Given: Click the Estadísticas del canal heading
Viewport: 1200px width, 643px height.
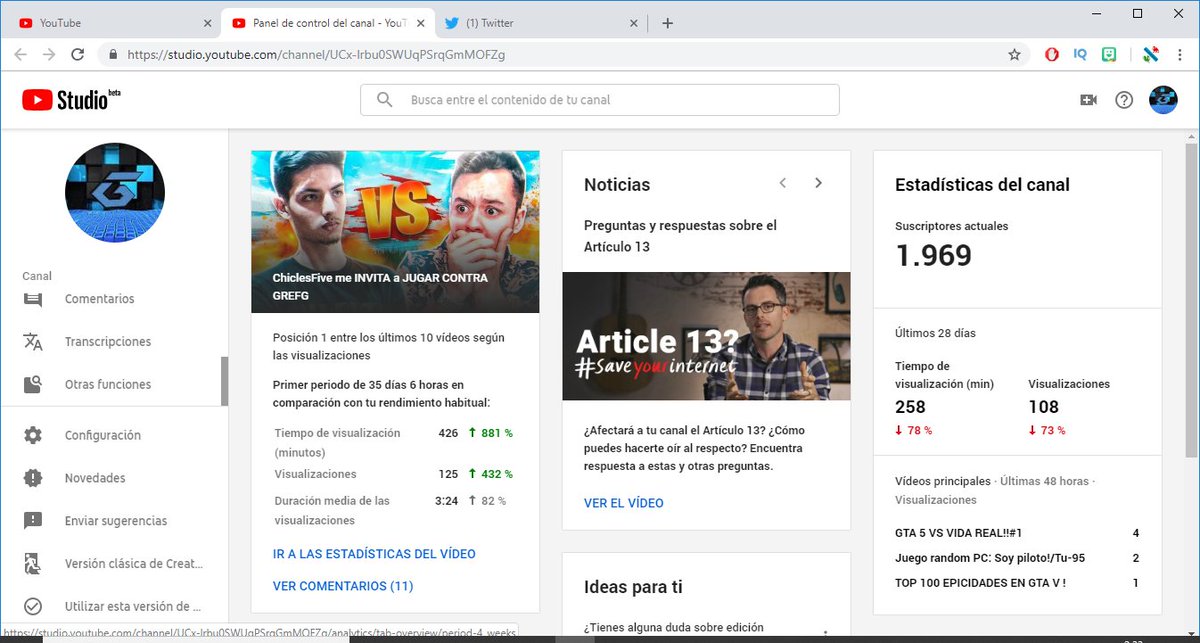Looking at the screenshot, I should 982,185.
